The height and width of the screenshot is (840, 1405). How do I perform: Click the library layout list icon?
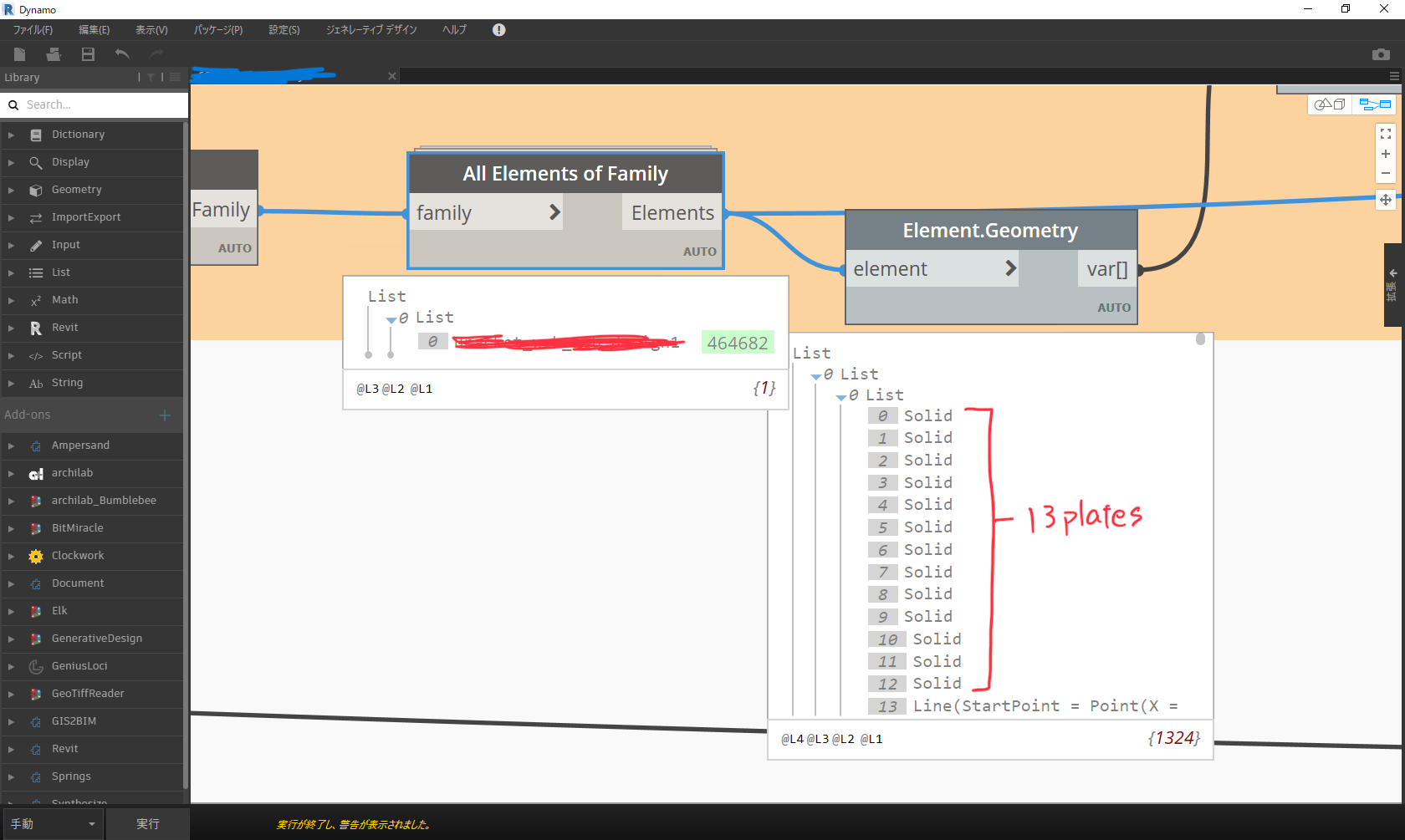click(175, 77)
